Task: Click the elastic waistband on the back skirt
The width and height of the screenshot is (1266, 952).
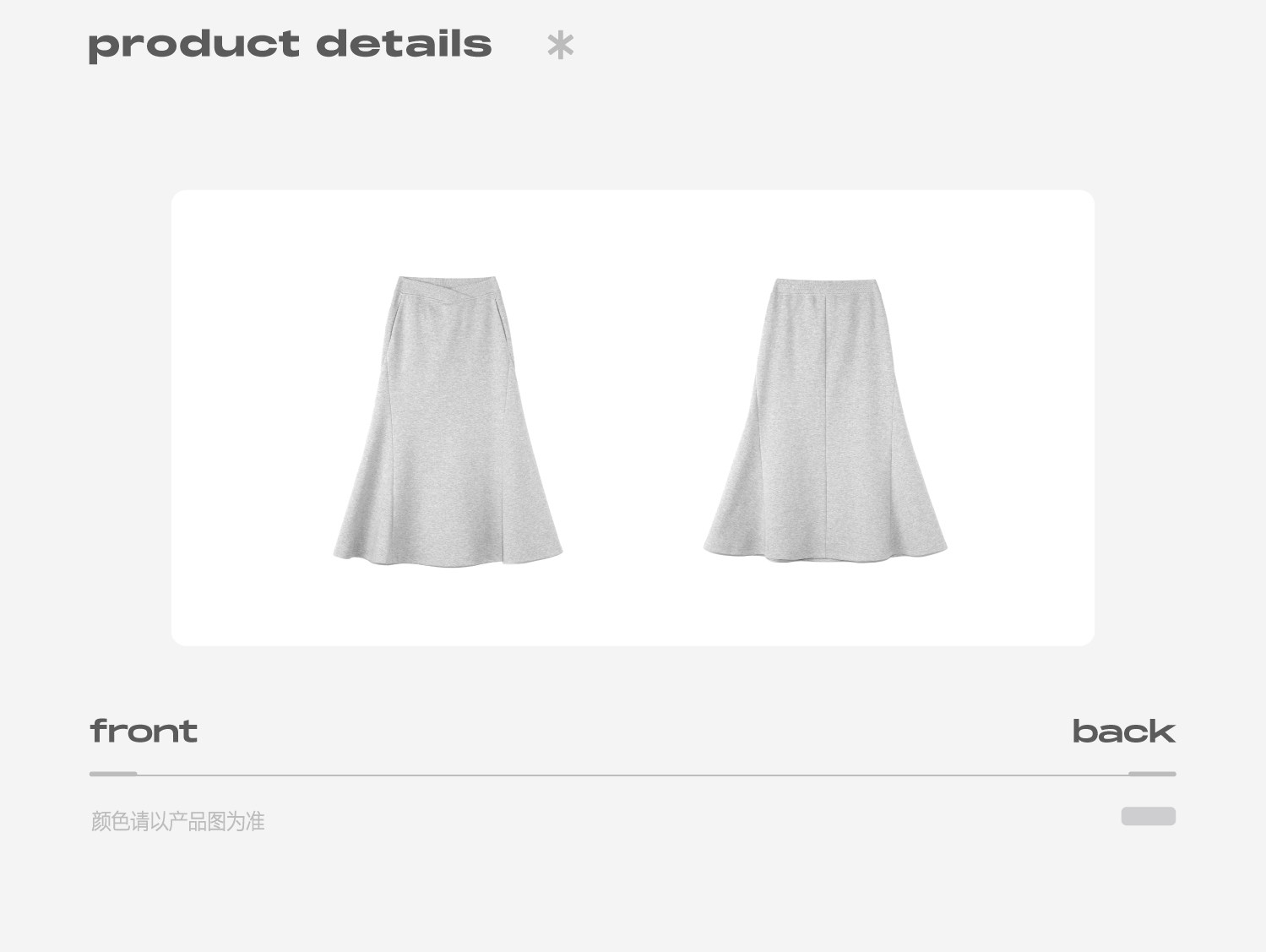Action: click(x=825, y=286)
